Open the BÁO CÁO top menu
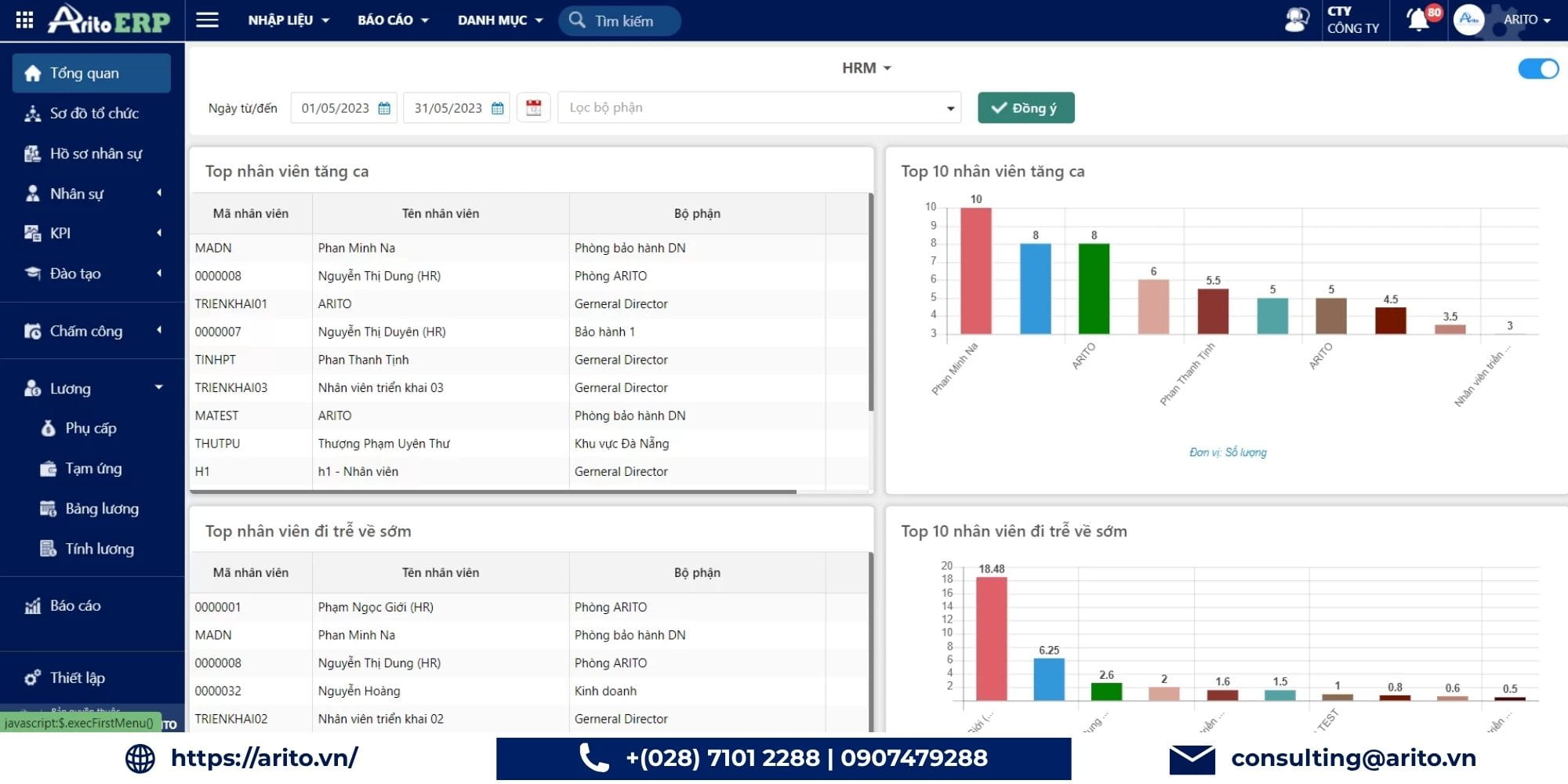The image size is (1568, 784). click(393, 20)
